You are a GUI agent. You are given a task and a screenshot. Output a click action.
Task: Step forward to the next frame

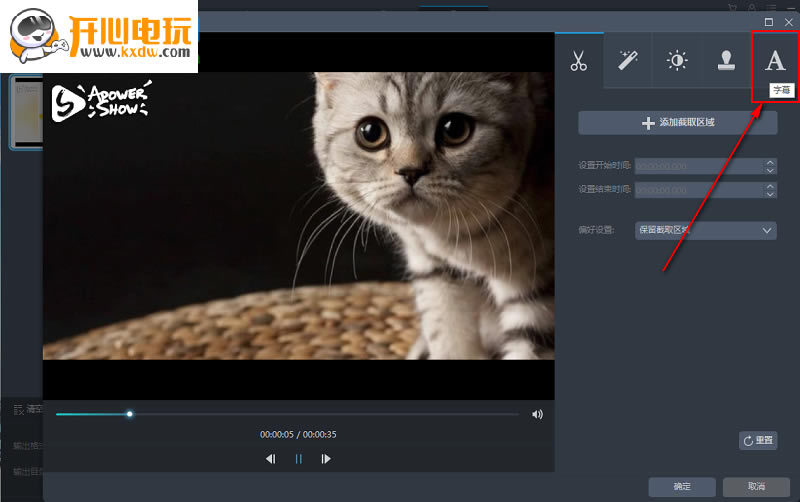[326, 459]
